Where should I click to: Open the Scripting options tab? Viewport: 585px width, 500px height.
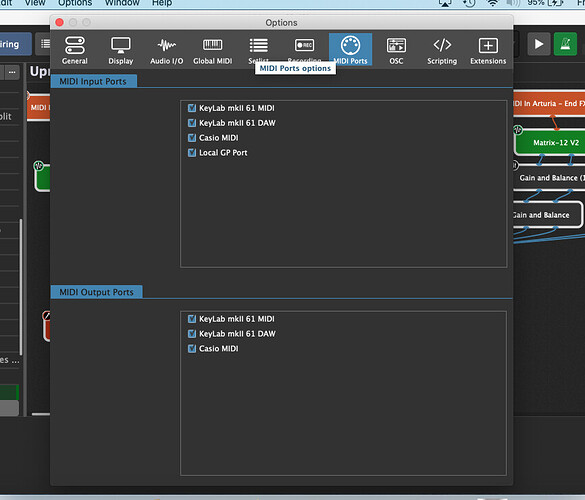(442, 50)
